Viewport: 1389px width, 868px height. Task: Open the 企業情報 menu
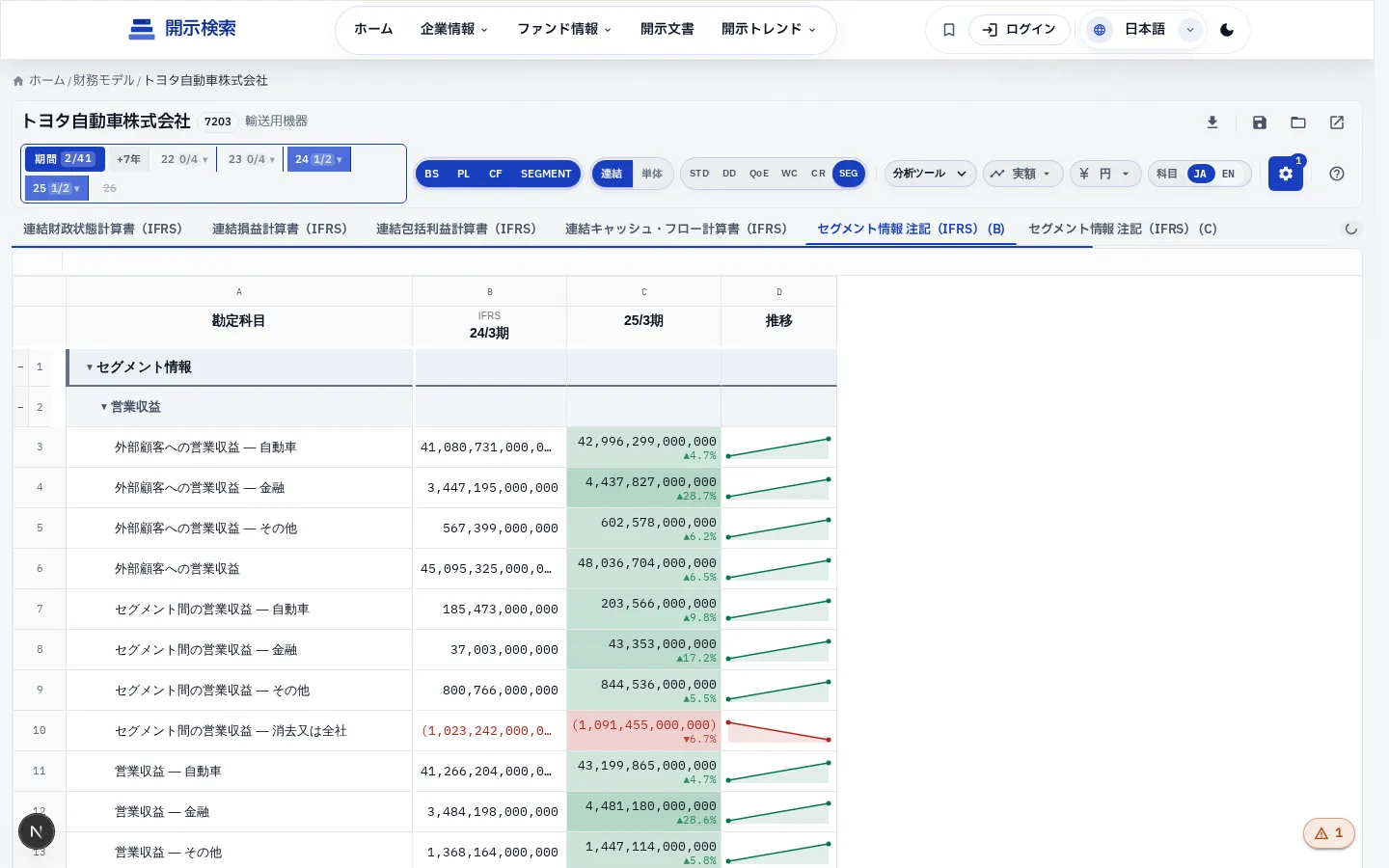point(454,29)
